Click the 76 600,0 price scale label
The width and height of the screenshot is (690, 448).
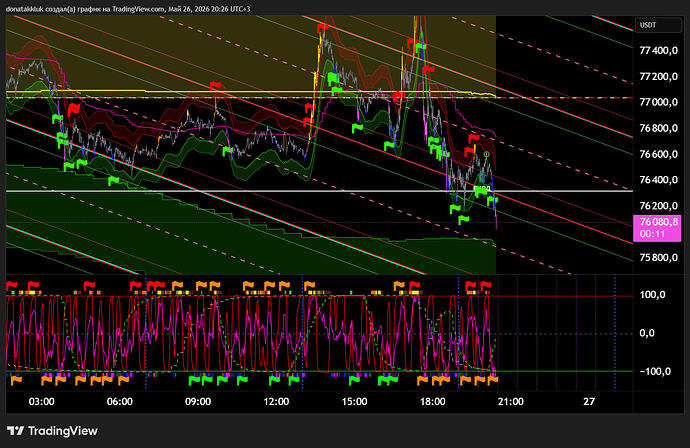(658, 154)
